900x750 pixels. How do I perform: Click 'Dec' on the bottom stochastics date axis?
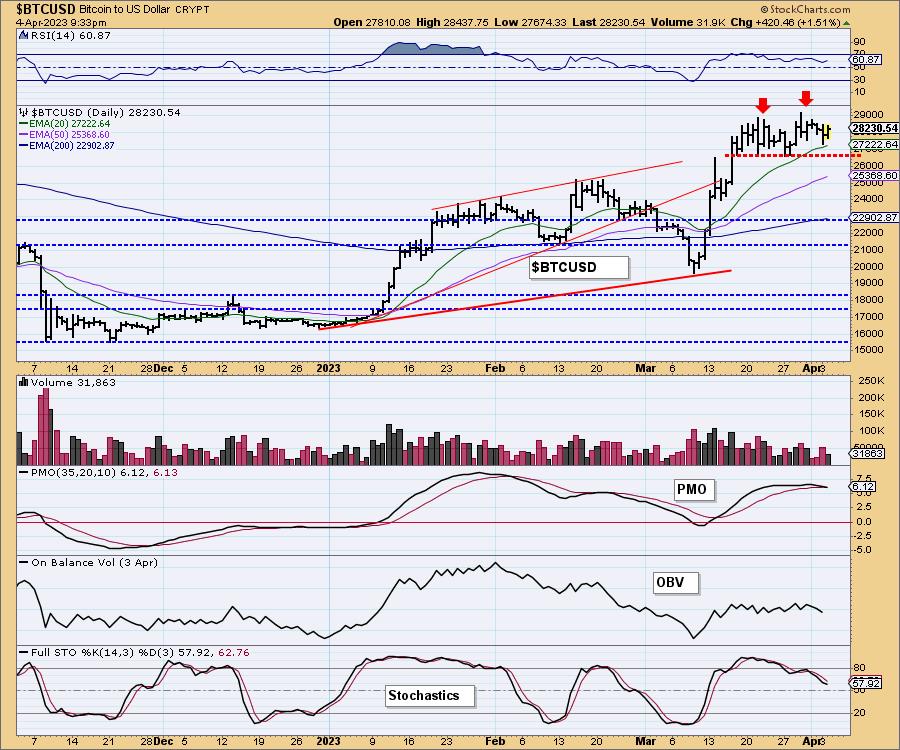(x=164, y=741)
